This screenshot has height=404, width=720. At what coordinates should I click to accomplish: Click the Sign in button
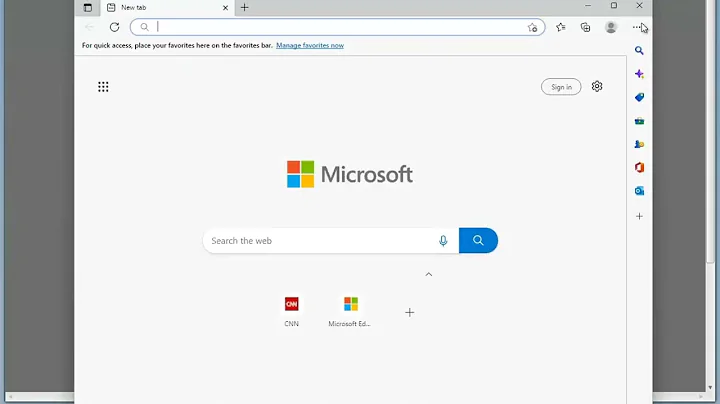(561, 87)
